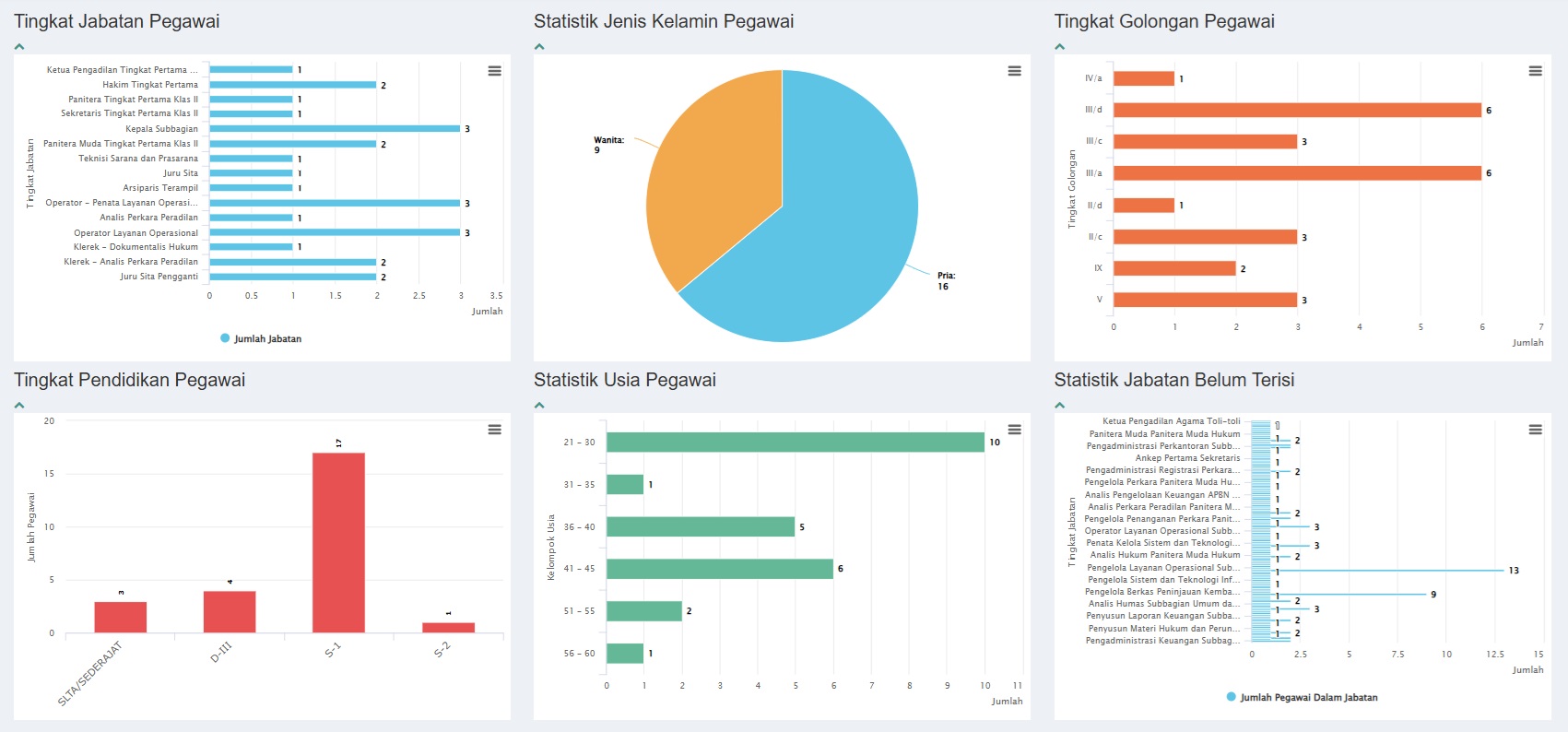Screen dimensions: 1568x732
Task: Click the Kelompok Usia axis title
Action: [551, 548]
